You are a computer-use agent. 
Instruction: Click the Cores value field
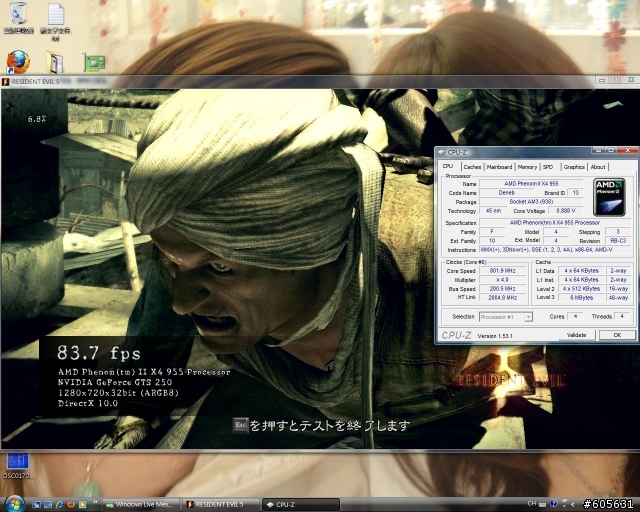[x=575, y=316]
